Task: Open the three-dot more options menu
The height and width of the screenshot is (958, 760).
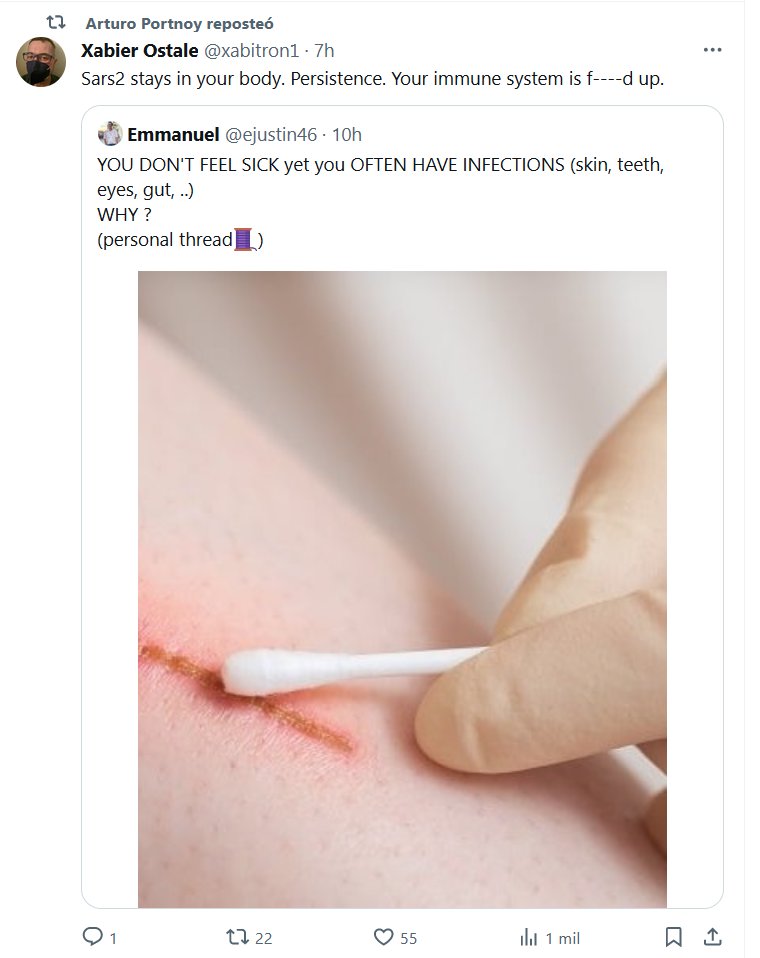Action: [712, 50]
